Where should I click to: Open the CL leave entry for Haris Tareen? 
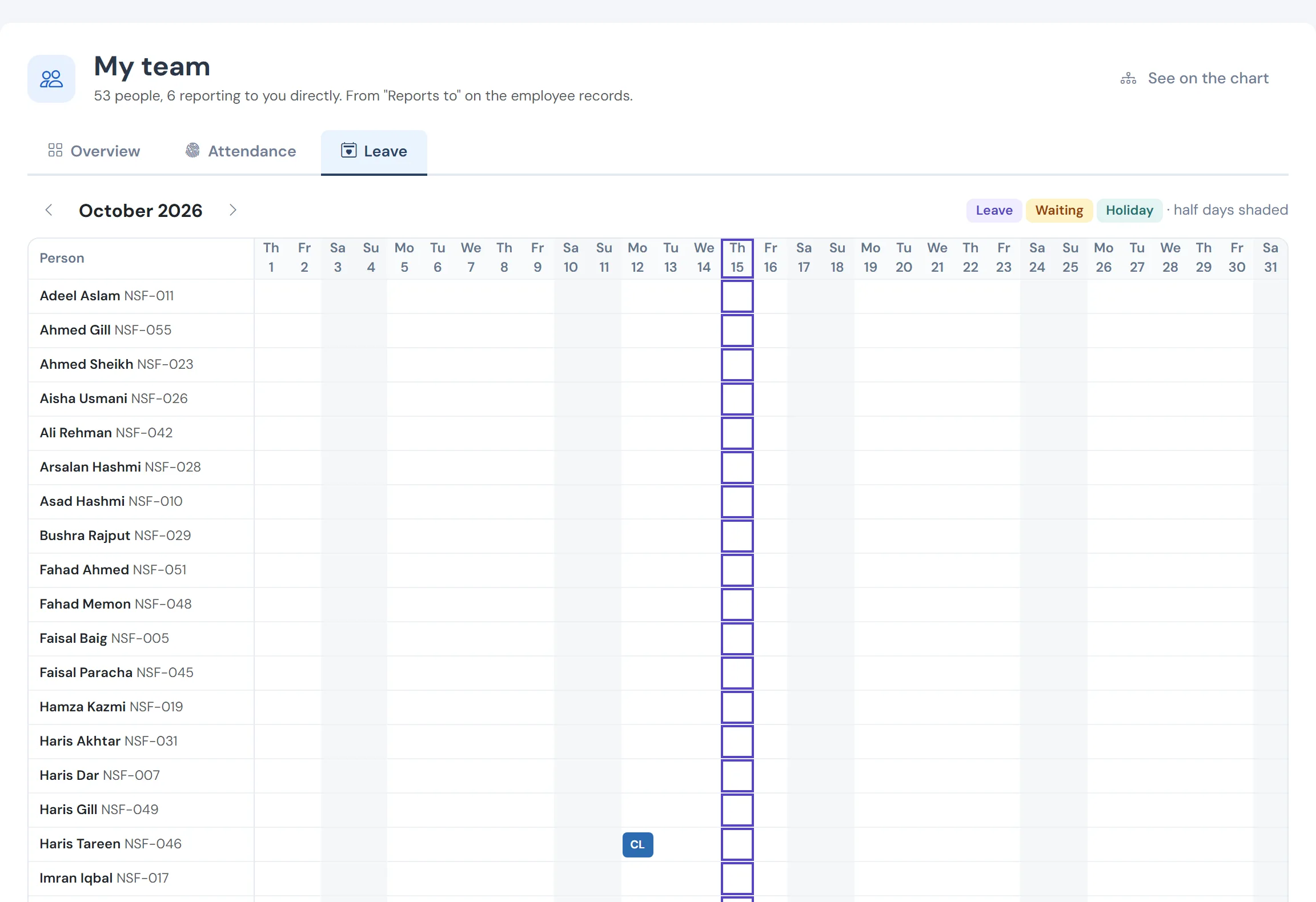click(637, 844)
